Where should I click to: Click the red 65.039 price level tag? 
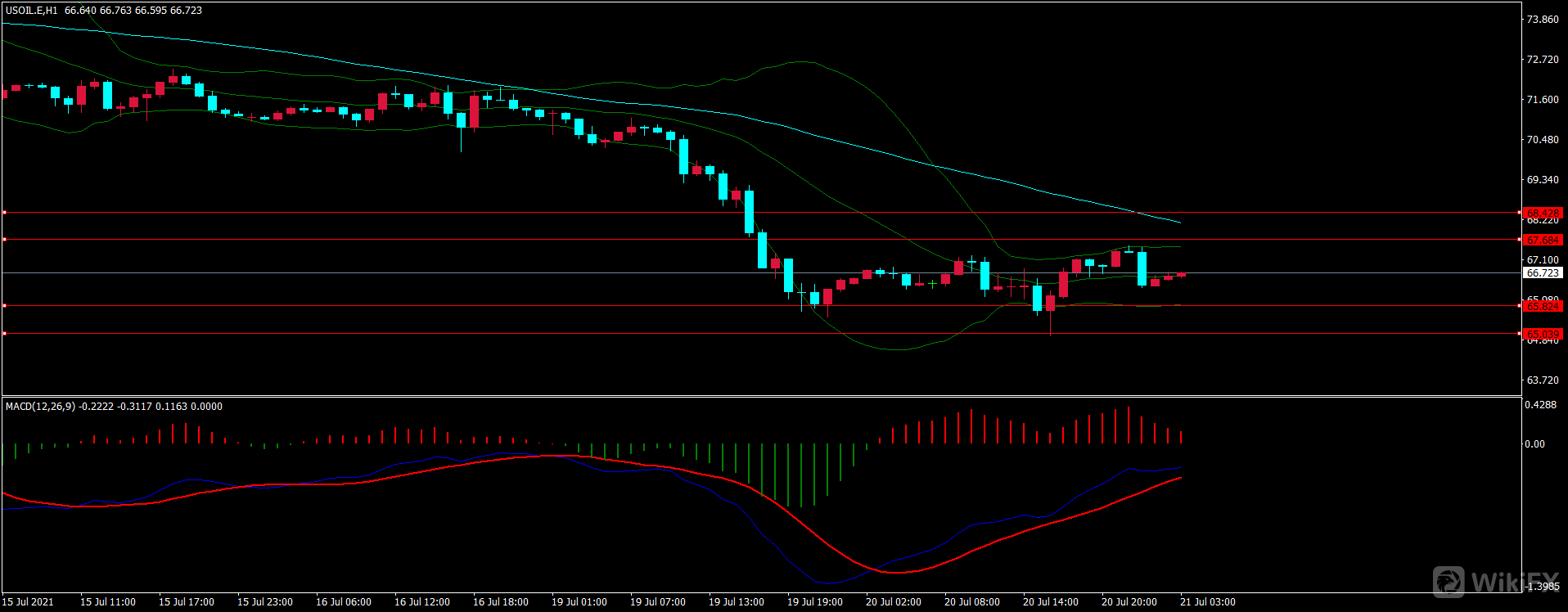tap(1543, 334)
